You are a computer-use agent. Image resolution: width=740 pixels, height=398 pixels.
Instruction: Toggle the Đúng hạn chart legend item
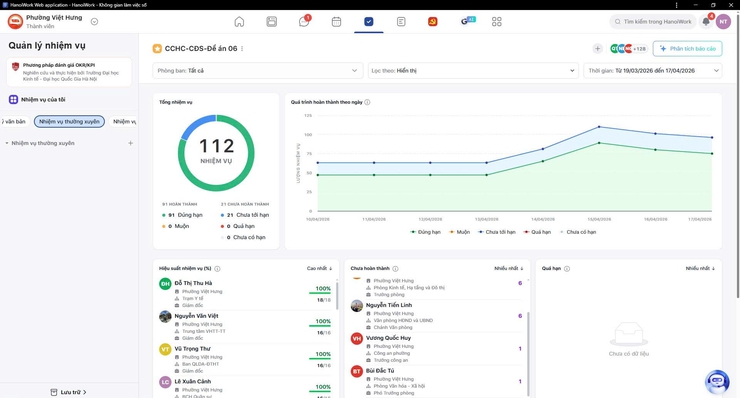(x=425, y=232)
